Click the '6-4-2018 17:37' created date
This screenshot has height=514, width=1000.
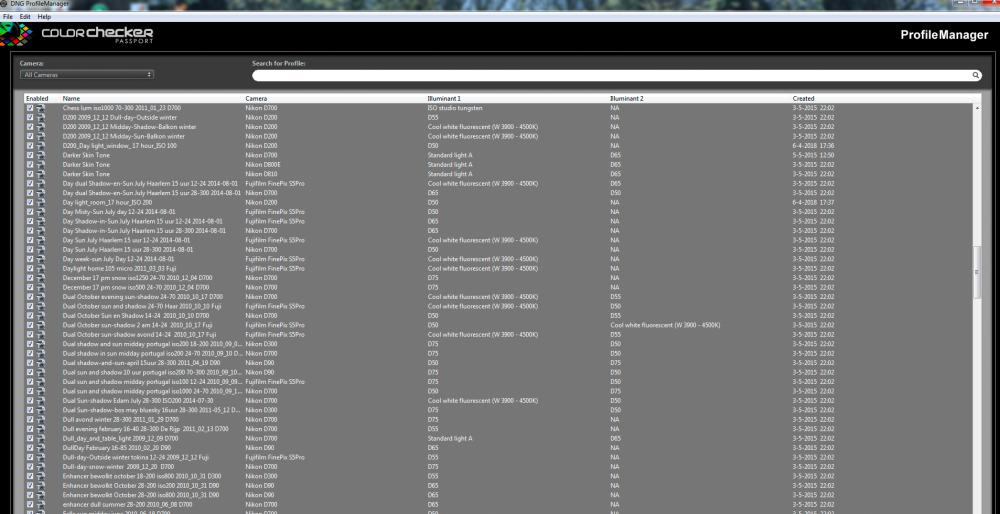(x=813, y=202)
